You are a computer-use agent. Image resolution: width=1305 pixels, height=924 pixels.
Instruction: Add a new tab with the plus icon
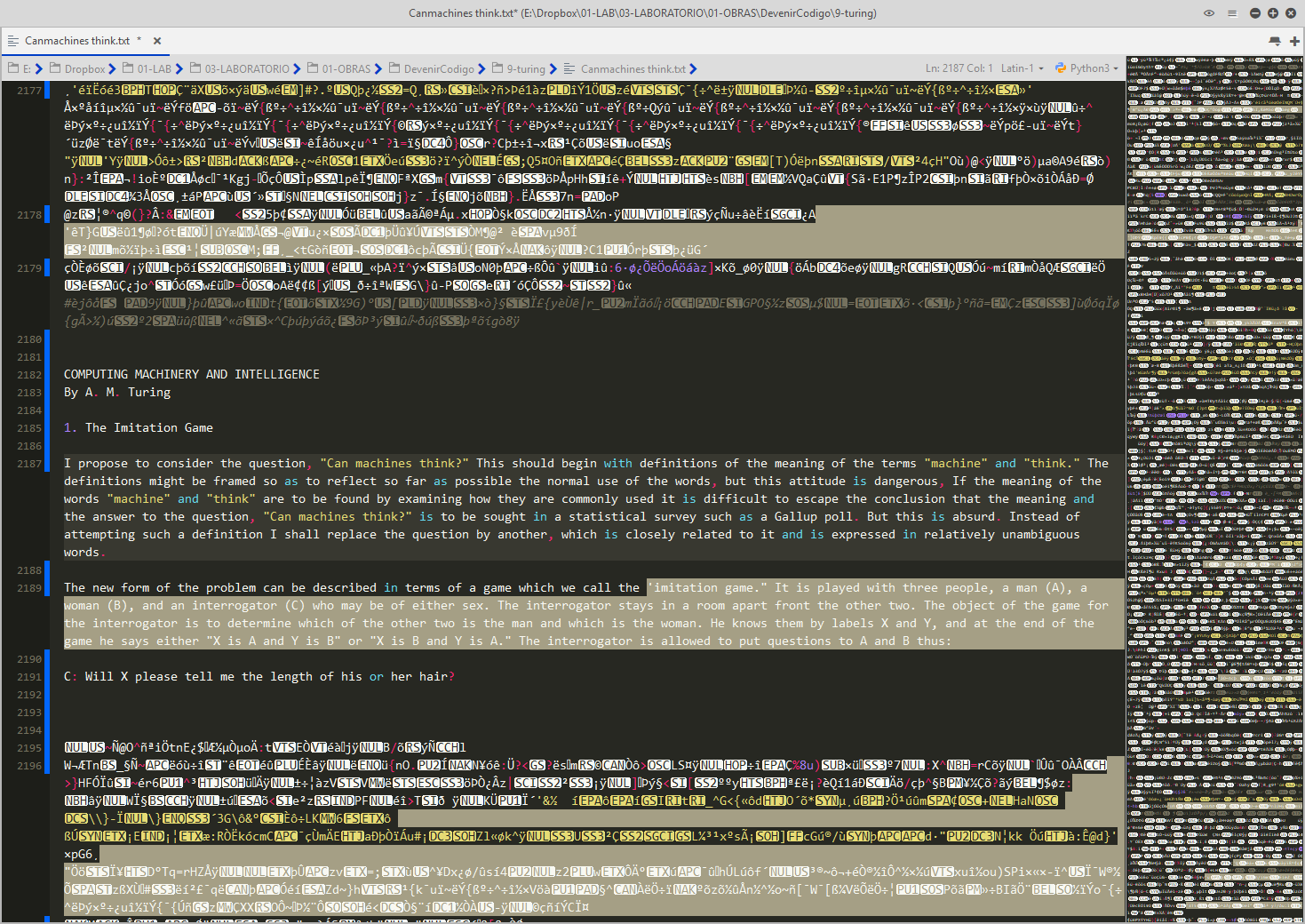(1294, 41)
